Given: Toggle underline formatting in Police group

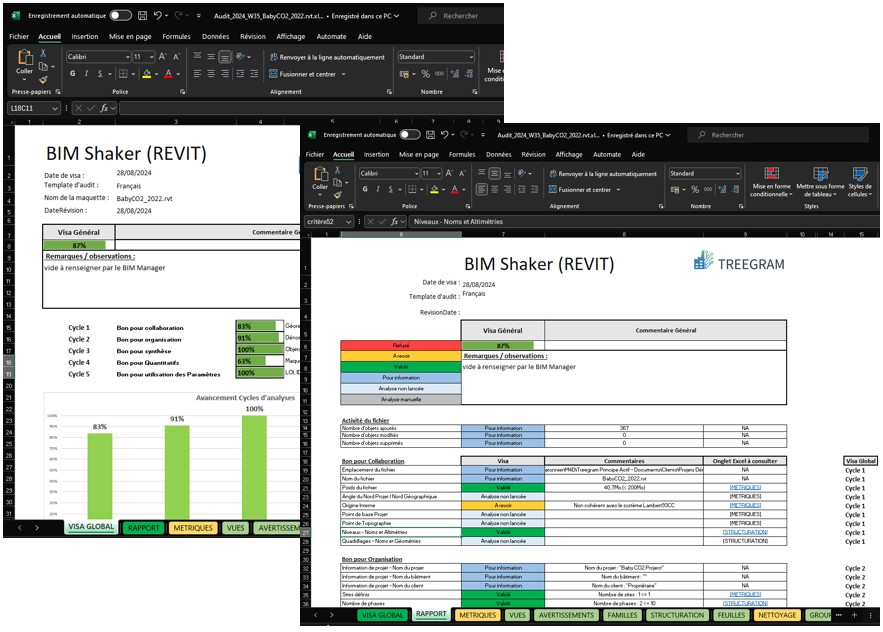Looking at the screenshot, I should (x=389, y=188).
